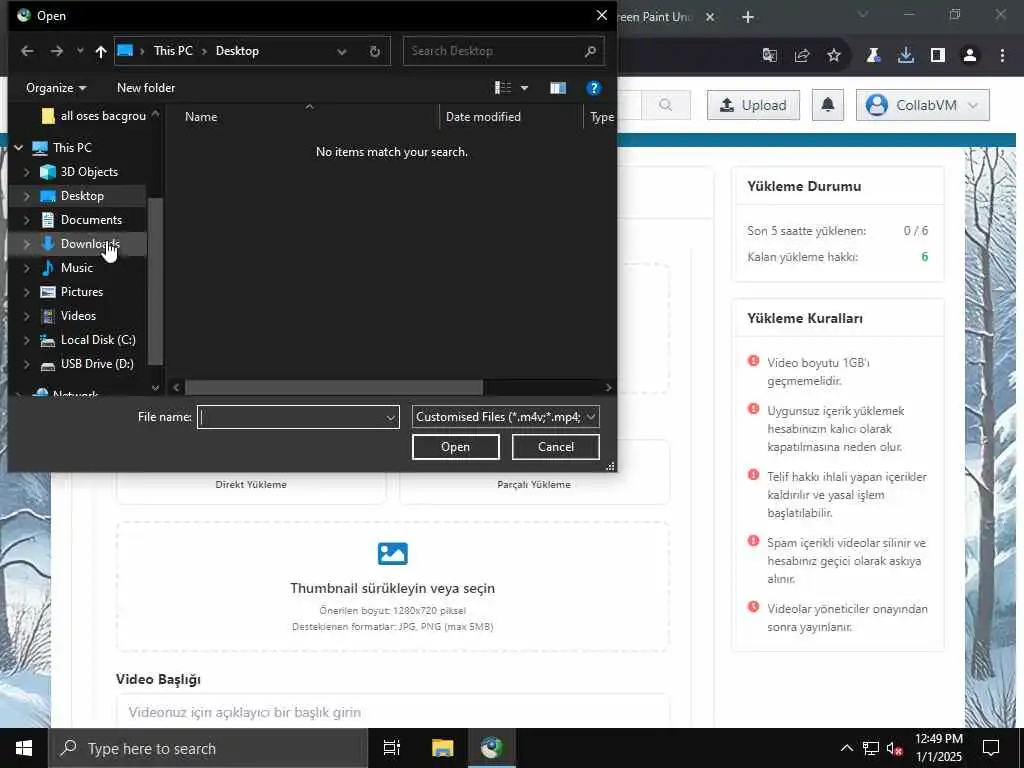This screenshot has height=768, width=1024.
Task: Expand the address bar previous locations list
Action: (342, 51)
